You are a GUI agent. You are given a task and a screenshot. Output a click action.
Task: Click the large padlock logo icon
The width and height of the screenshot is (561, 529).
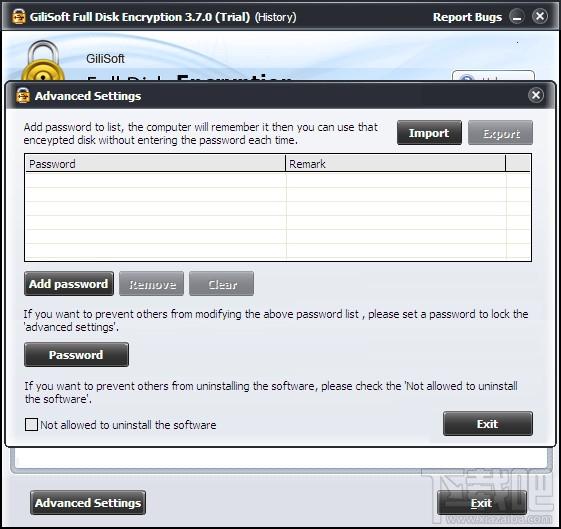pos(43,61)
